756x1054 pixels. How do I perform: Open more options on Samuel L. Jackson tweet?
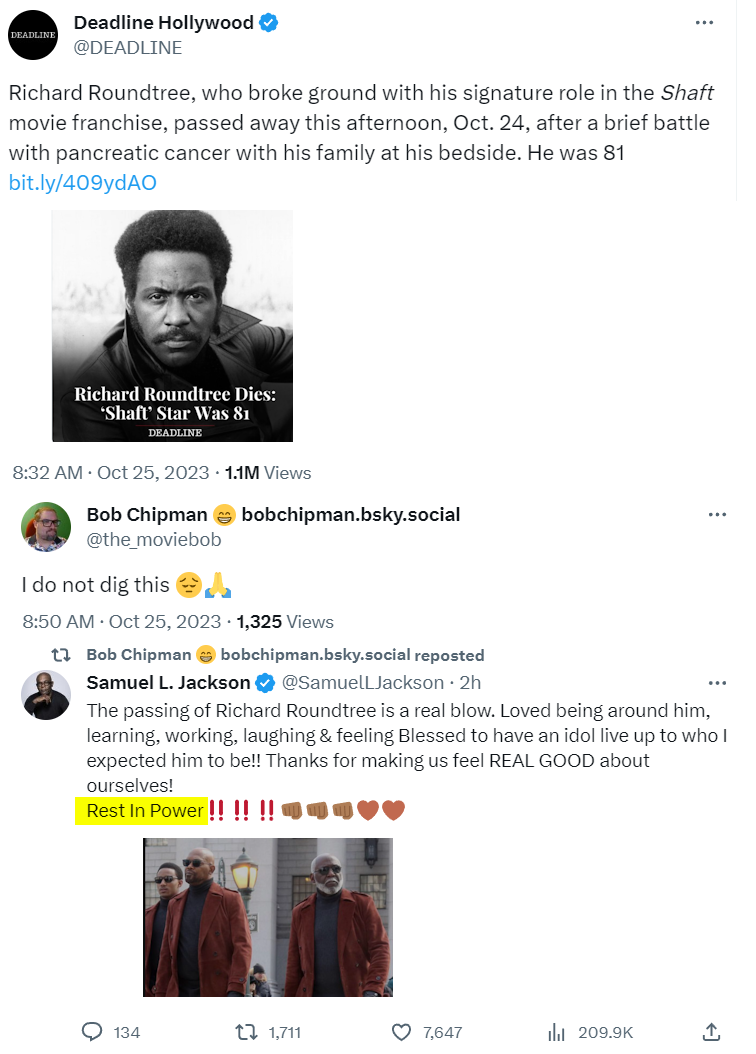click(716, 683)
